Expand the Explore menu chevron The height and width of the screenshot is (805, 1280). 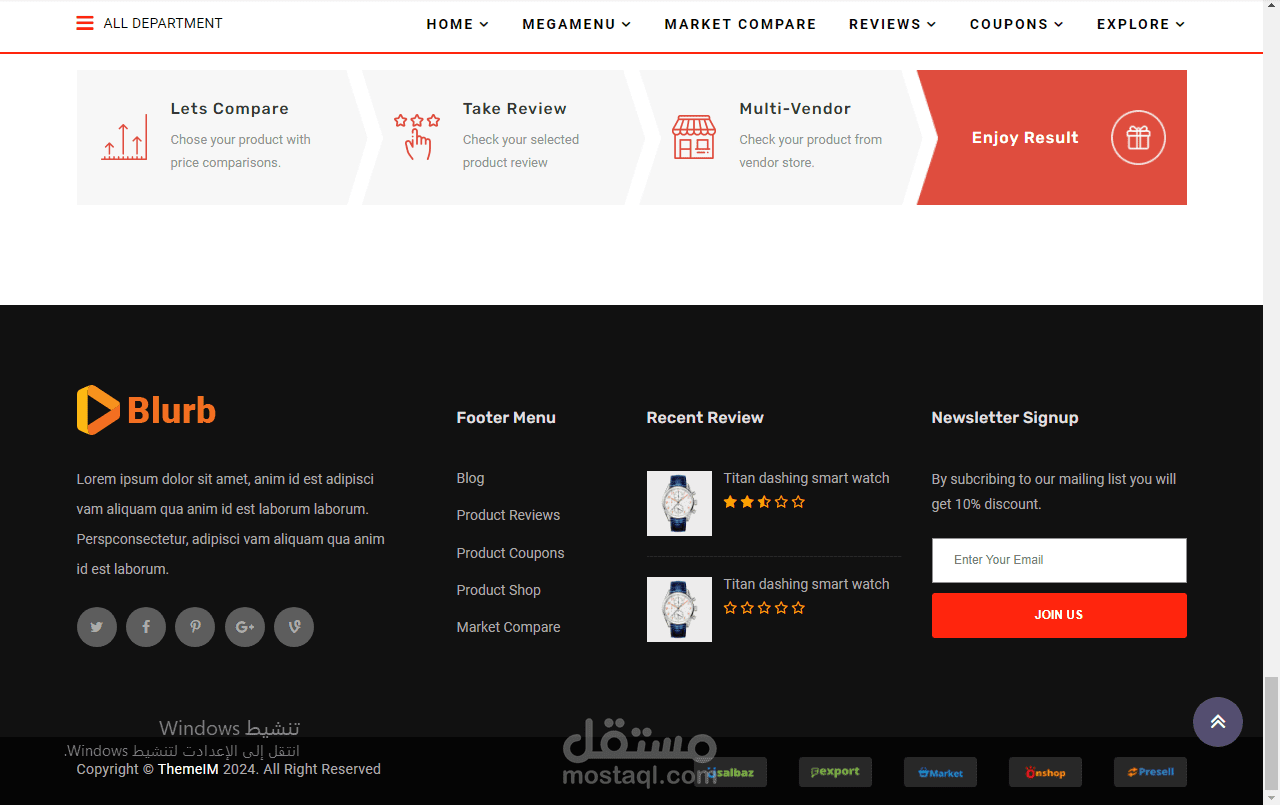(x=1180, y=24)
